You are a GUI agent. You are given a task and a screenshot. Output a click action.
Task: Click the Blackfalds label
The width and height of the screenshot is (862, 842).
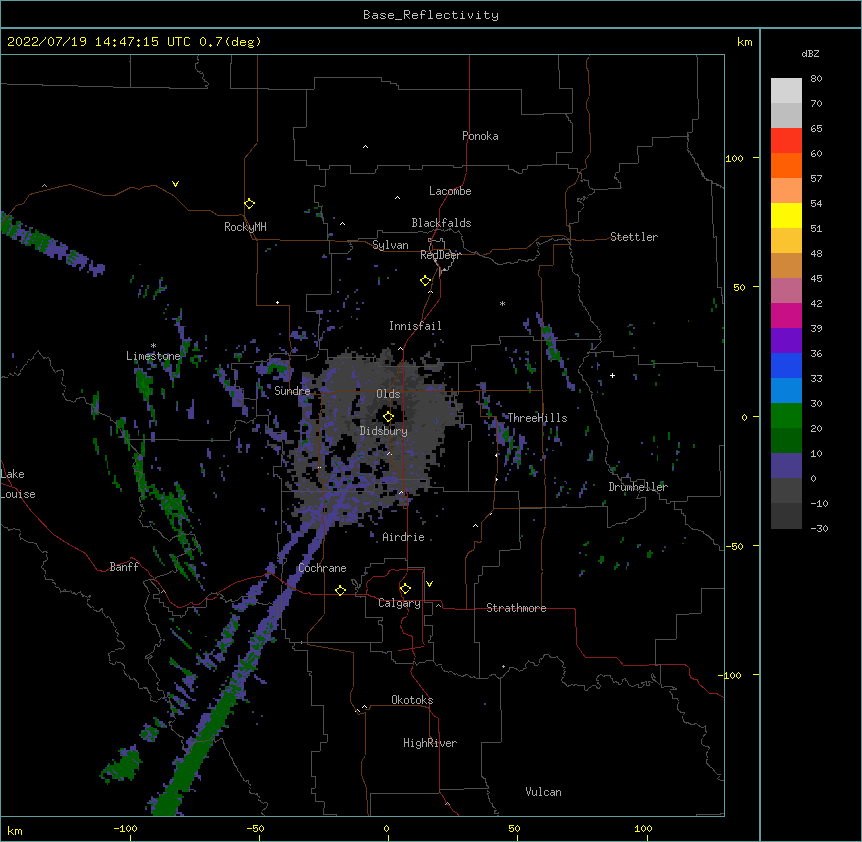(x=441, y=223)
